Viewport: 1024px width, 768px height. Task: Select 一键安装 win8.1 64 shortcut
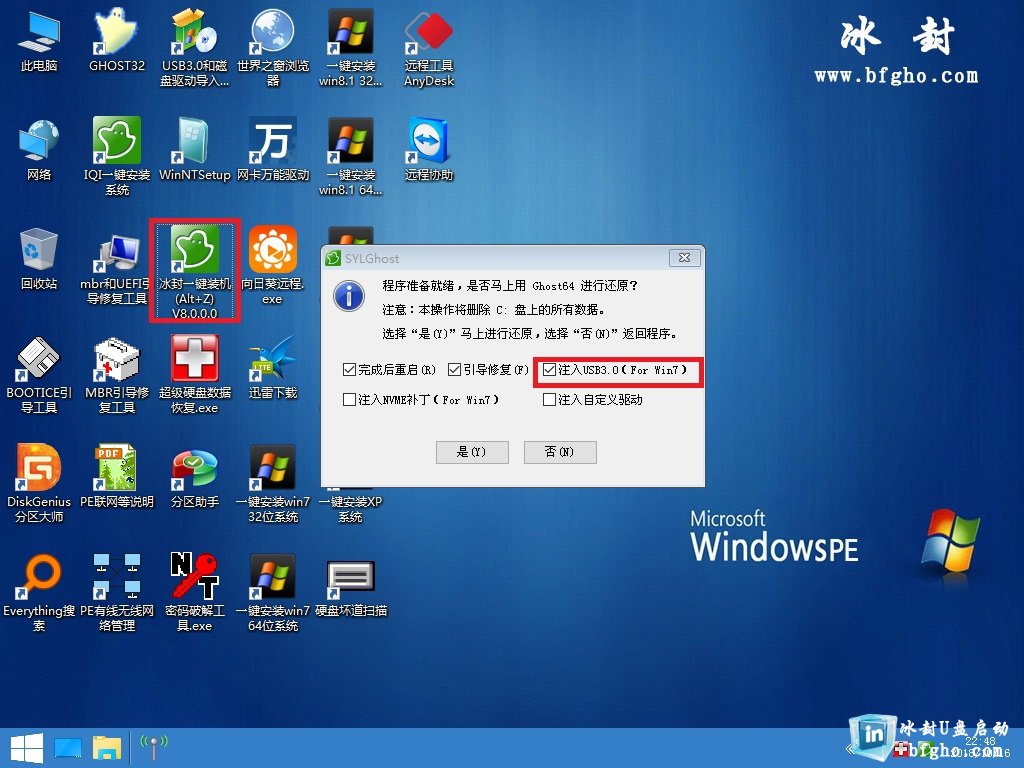[x=351, y=156]
